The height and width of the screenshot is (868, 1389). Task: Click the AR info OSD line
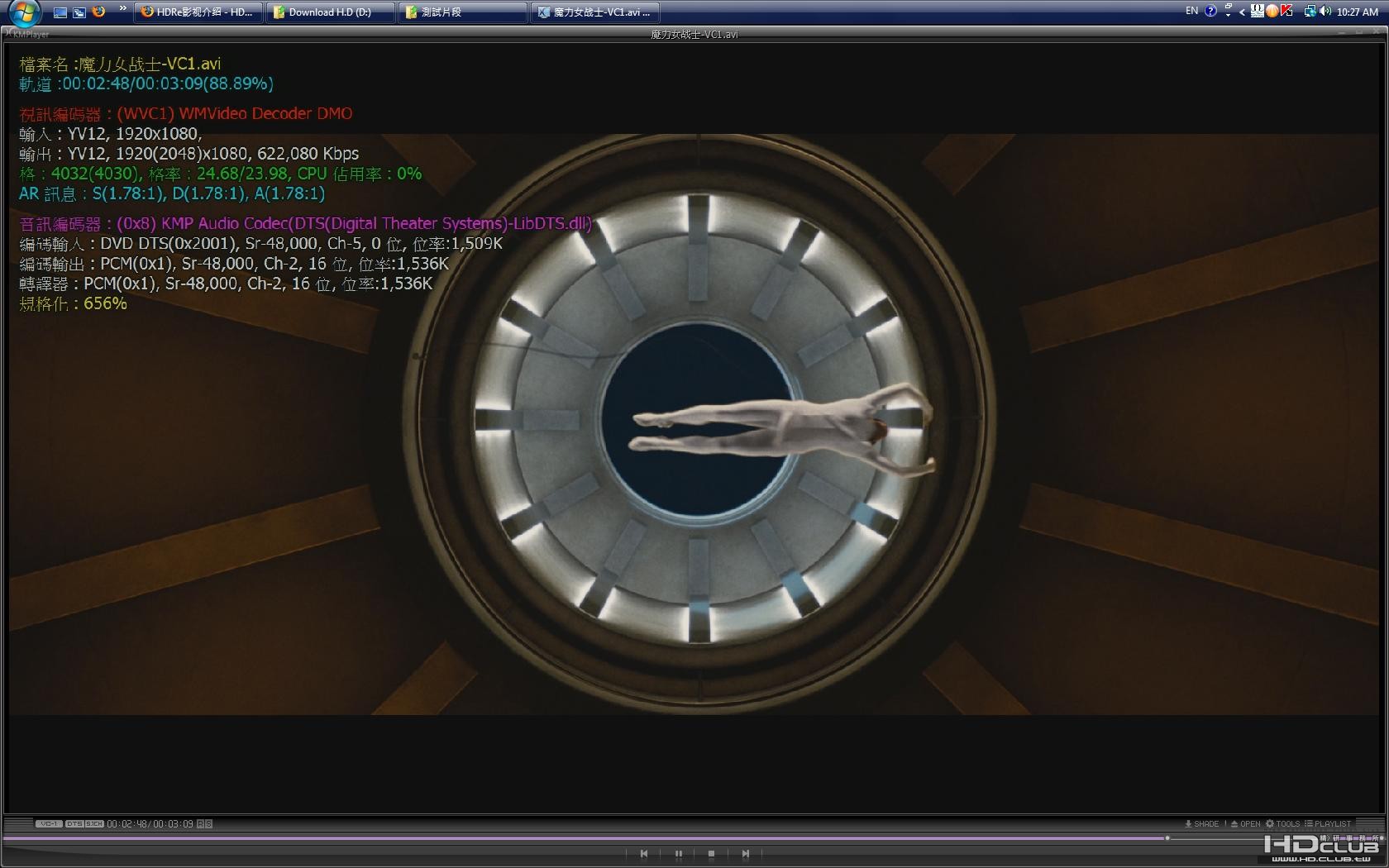coord(172,193)
